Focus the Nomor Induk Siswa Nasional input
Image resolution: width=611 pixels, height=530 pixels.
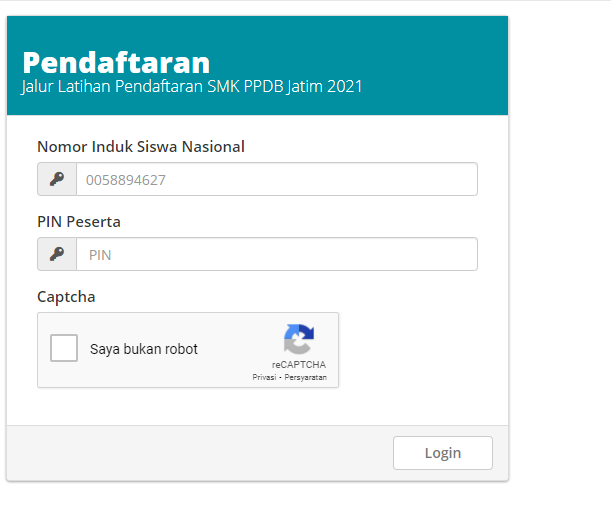[277, 179]
